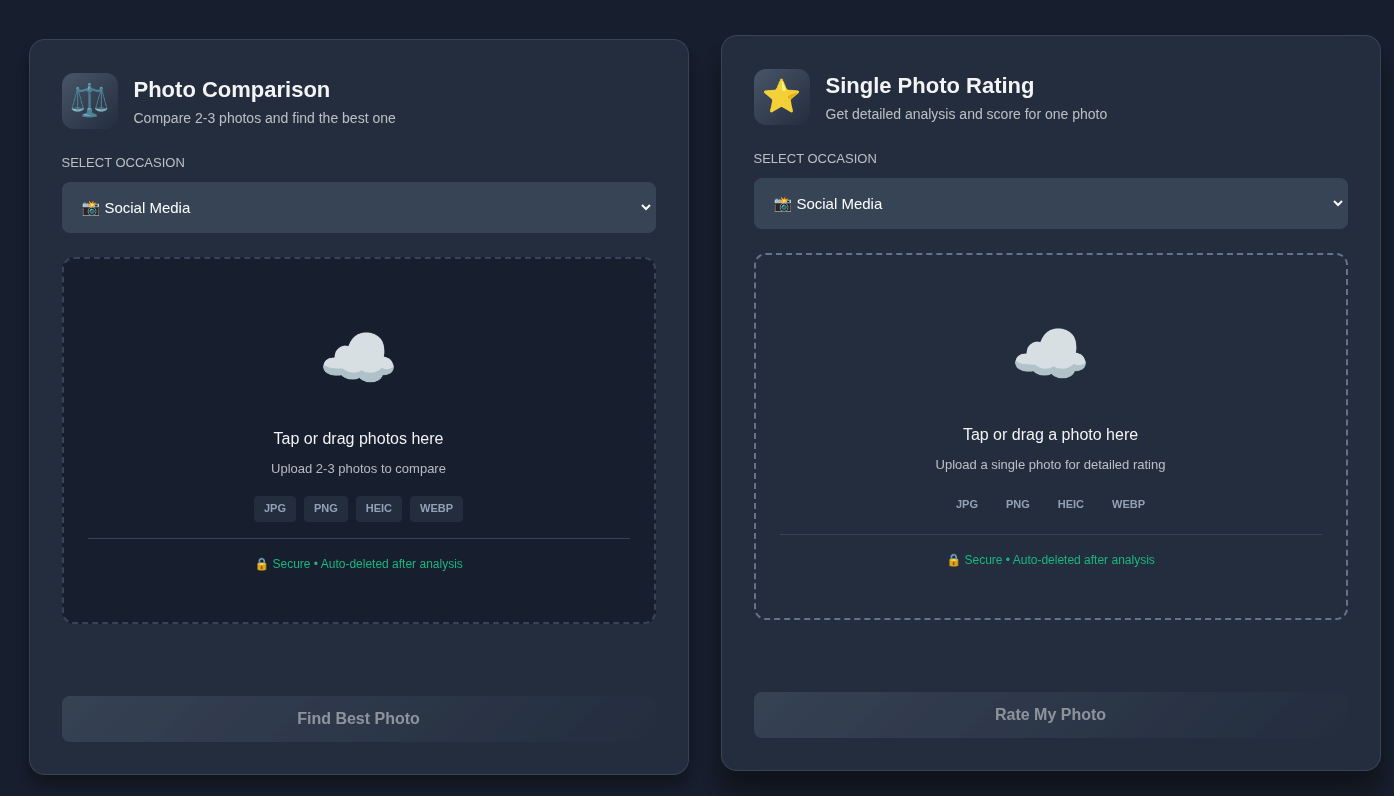The image size is (1394, 796).
Task: Click the star icon for Single Photo Rating
Action: click(x=781, y=97)
